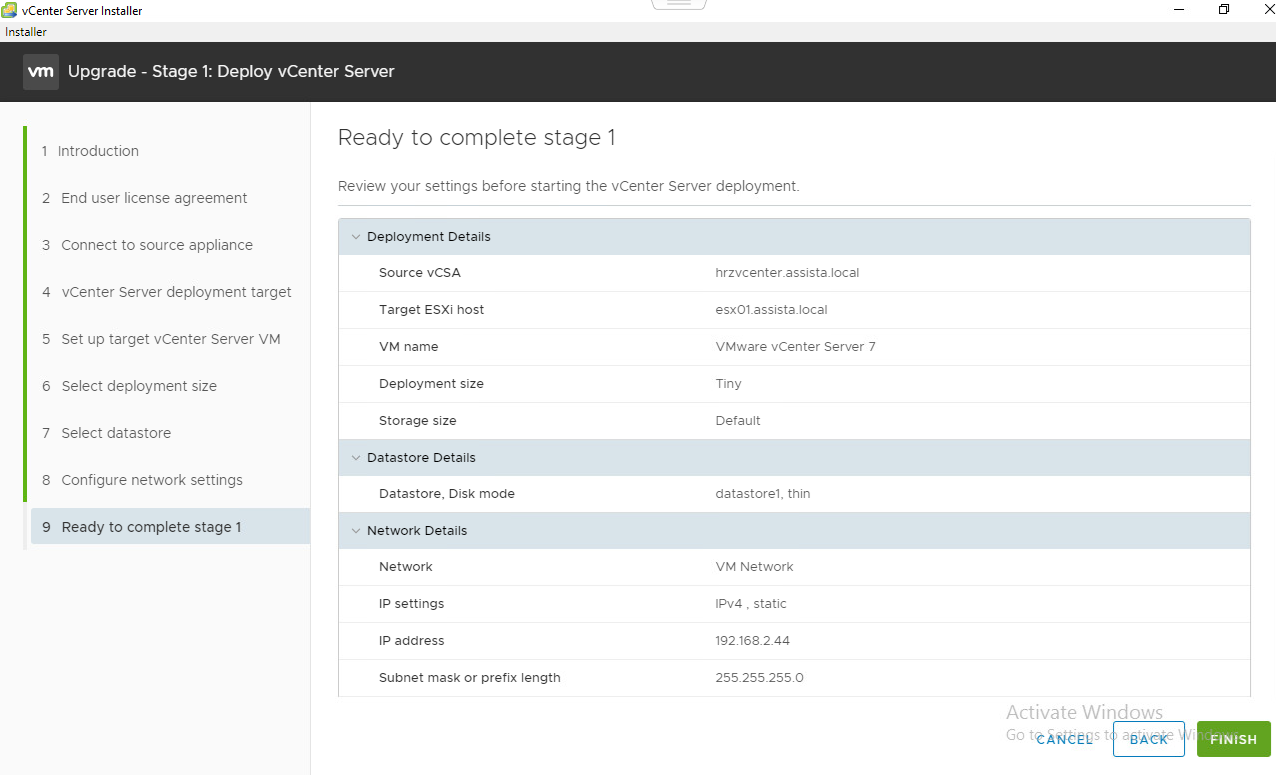Click the IP settings value IPv4, static
This screenshot has width=1276, height=775.
coord(751,604)
